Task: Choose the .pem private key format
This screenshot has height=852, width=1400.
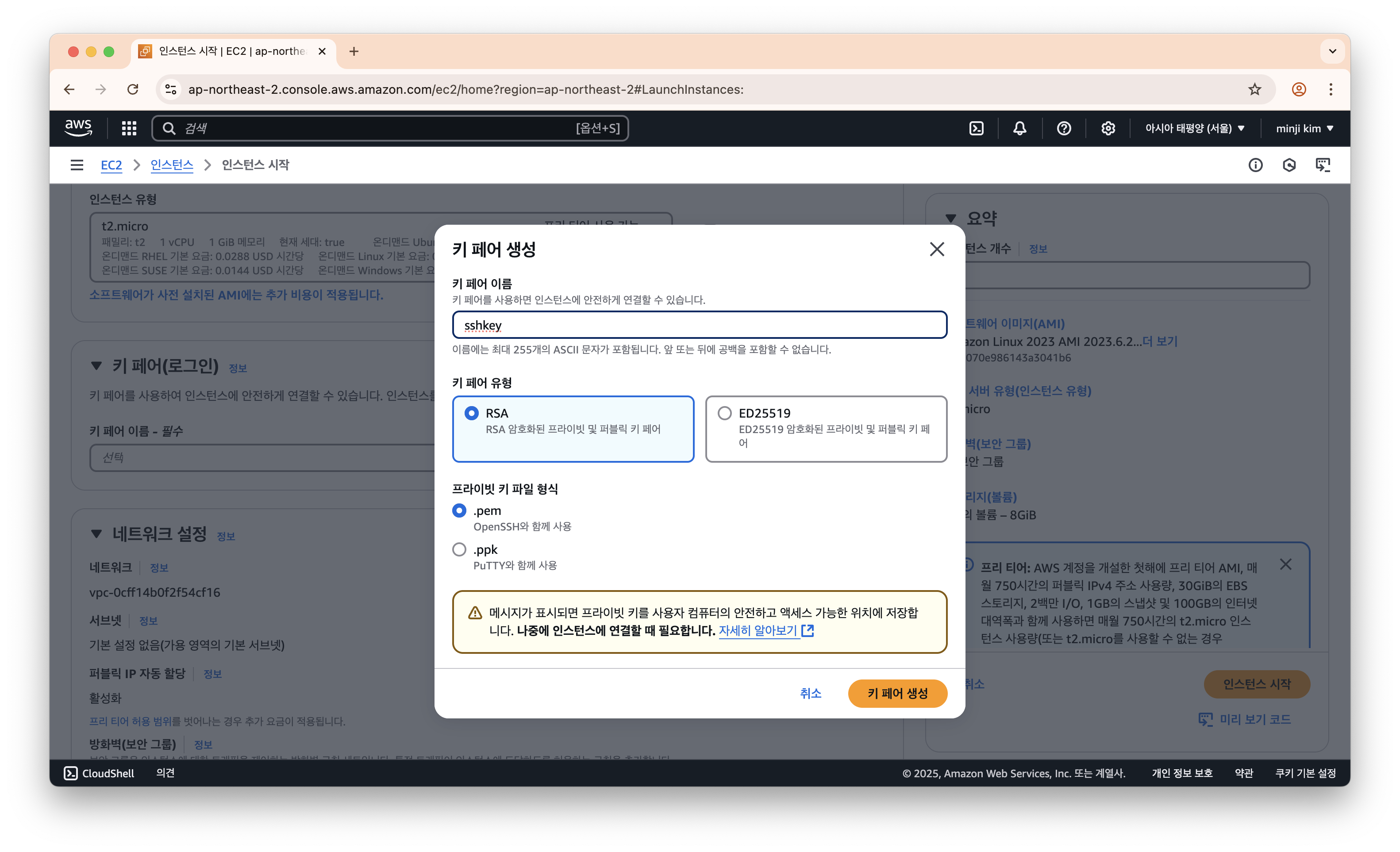Action: coord(459,510)
